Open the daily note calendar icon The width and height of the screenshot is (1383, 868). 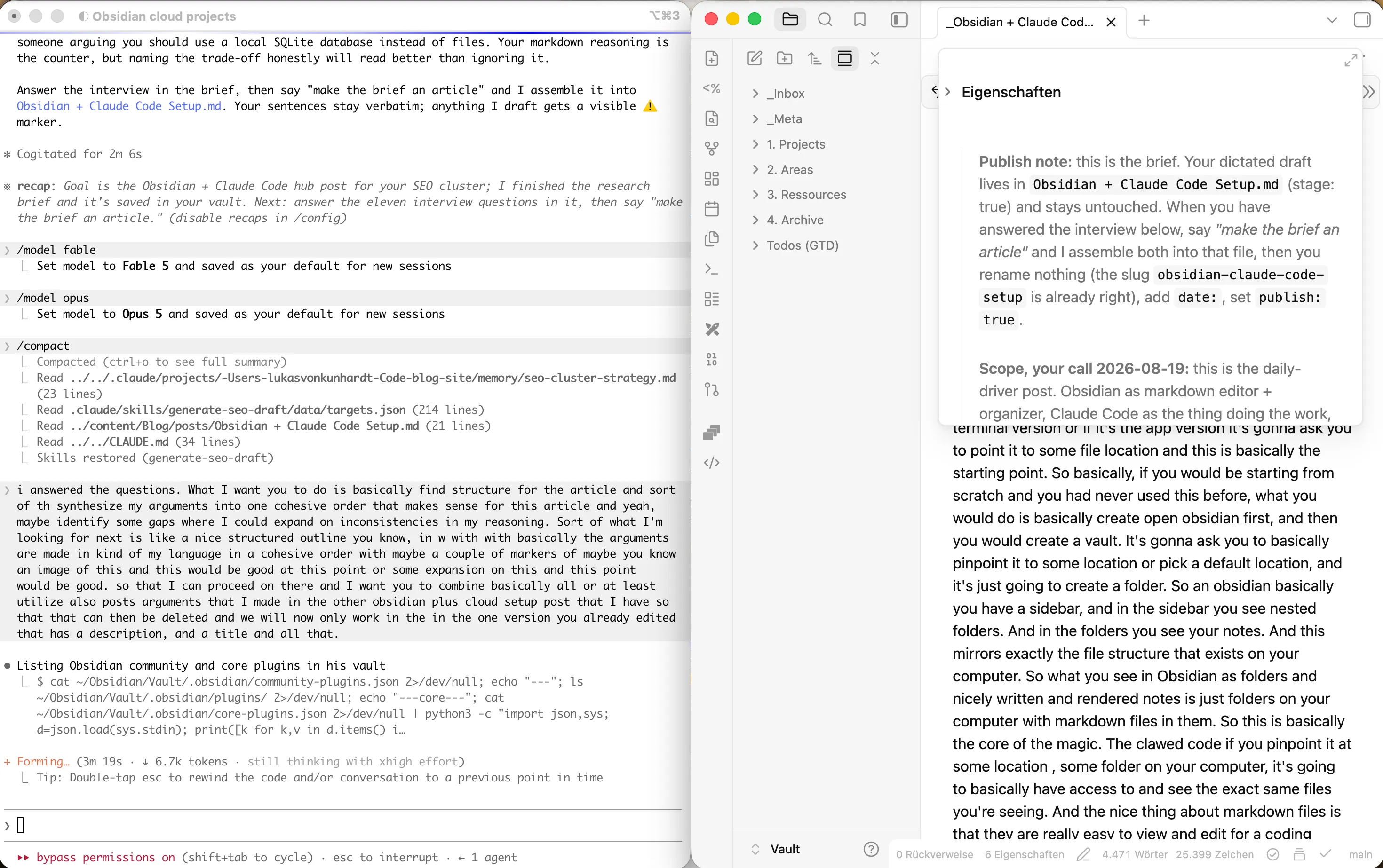[712, 208]
